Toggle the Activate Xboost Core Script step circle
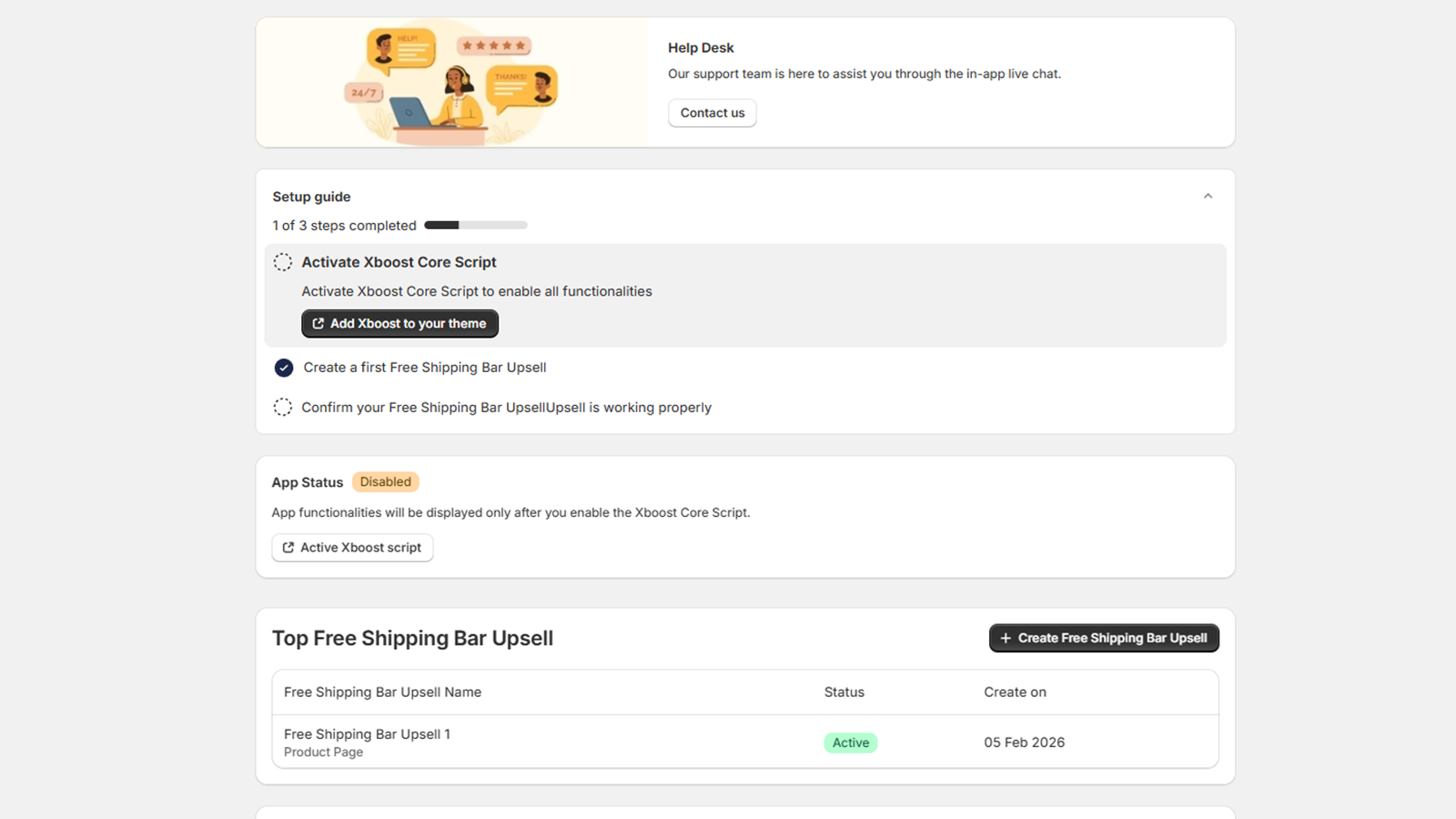This screenshot has height=819, width=1456. [x=283, y=262]
